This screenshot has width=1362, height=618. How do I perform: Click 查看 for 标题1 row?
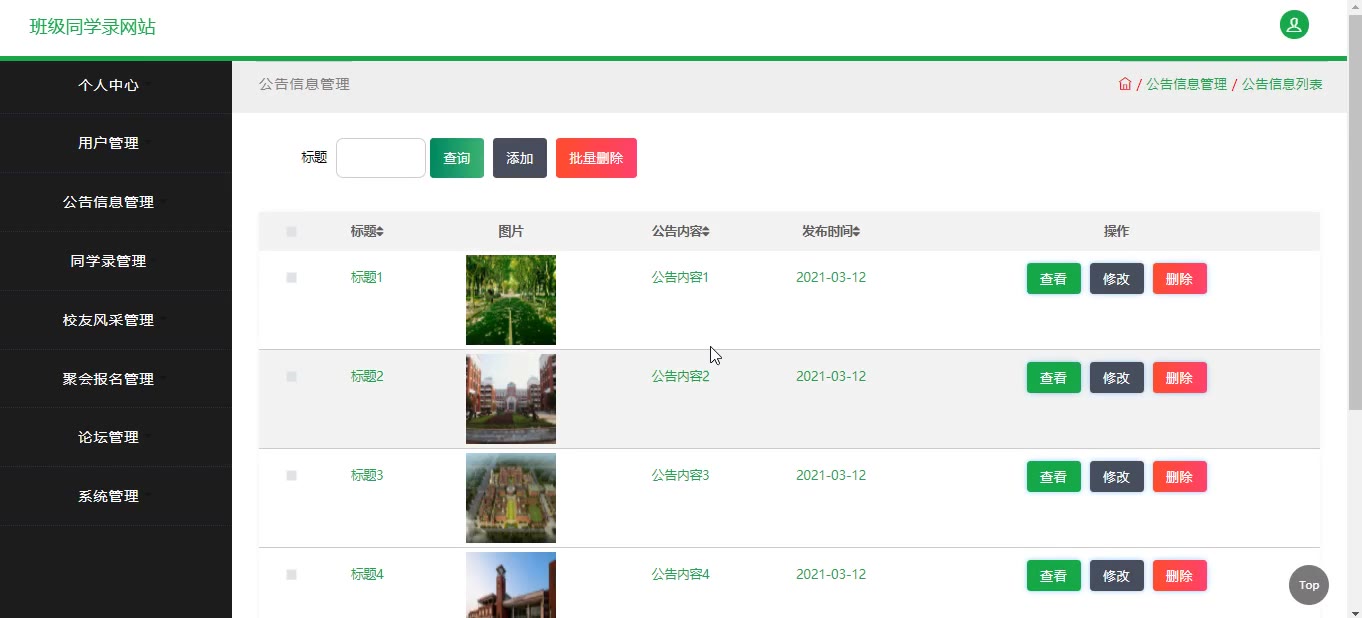point(1054,279)
